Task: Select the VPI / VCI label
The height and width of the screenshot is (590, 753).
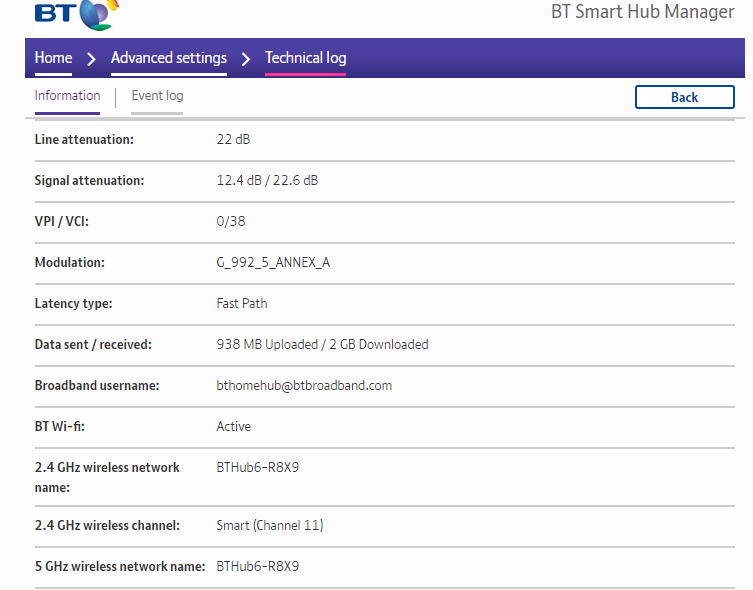Action: 61,221
